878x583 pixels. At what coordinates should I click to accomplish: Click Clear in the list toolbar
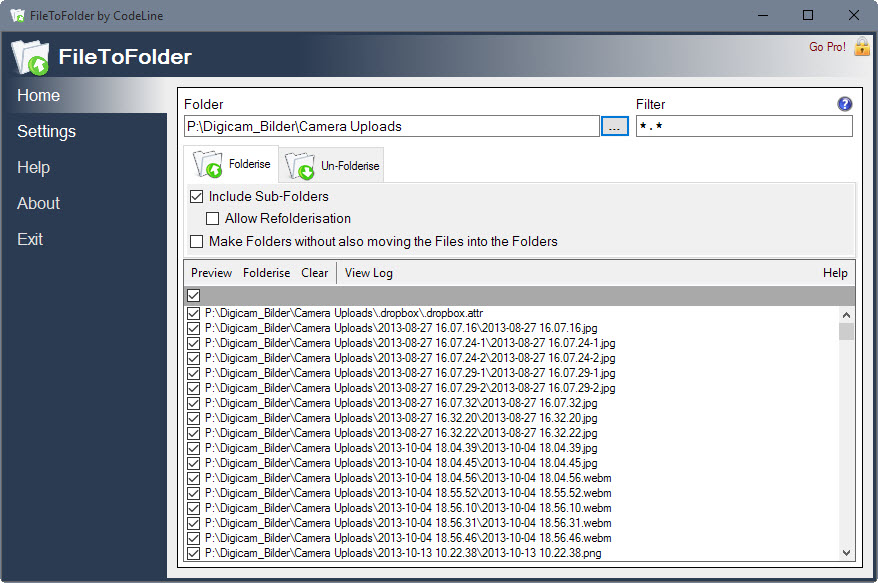tap(315, 273)
